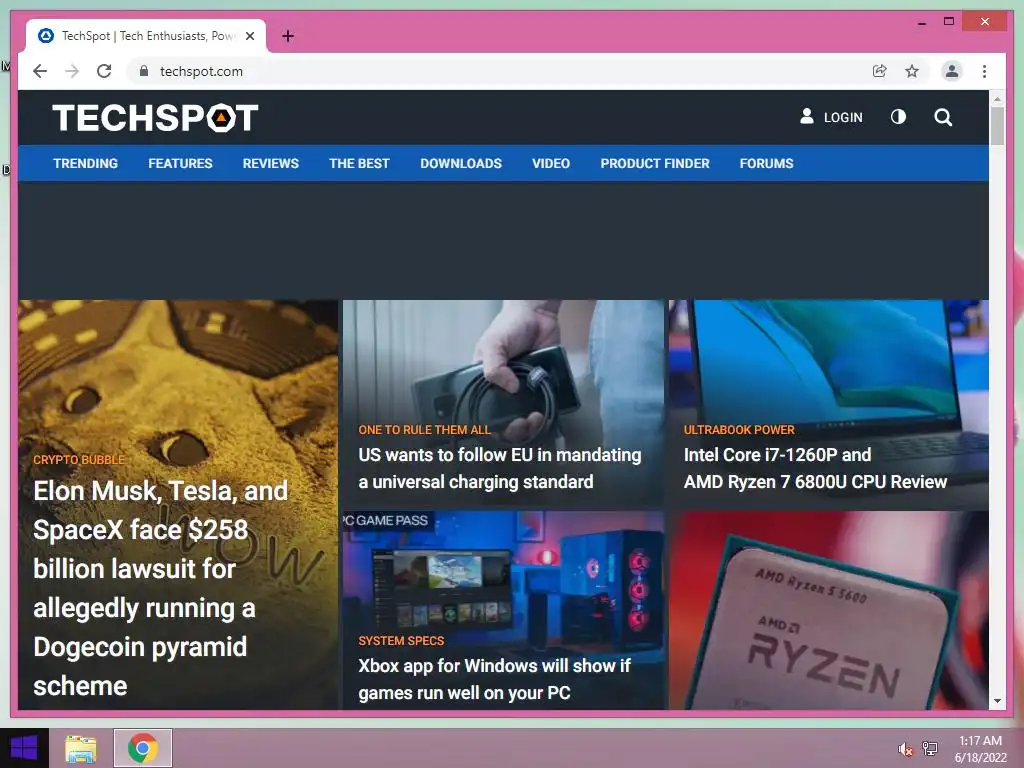Bookmark this page with the star icon

(x=912, y=71)
